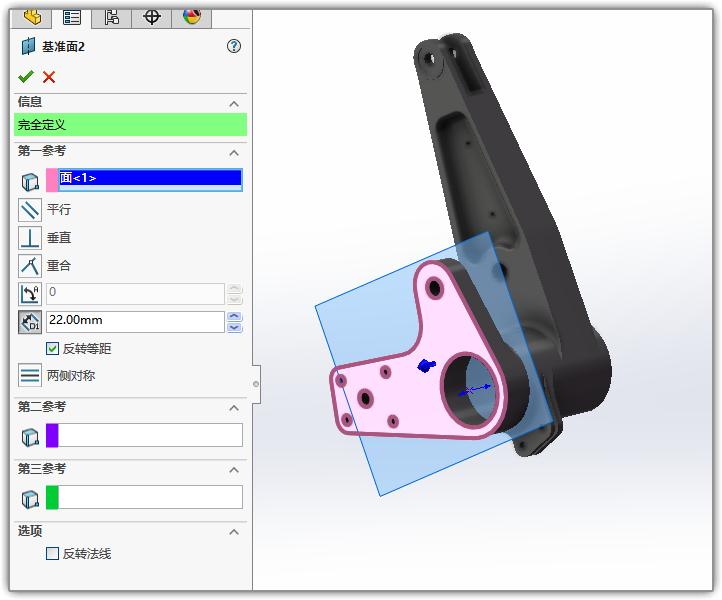Uncheck the 反转等距 checkbox

point(52,349)
